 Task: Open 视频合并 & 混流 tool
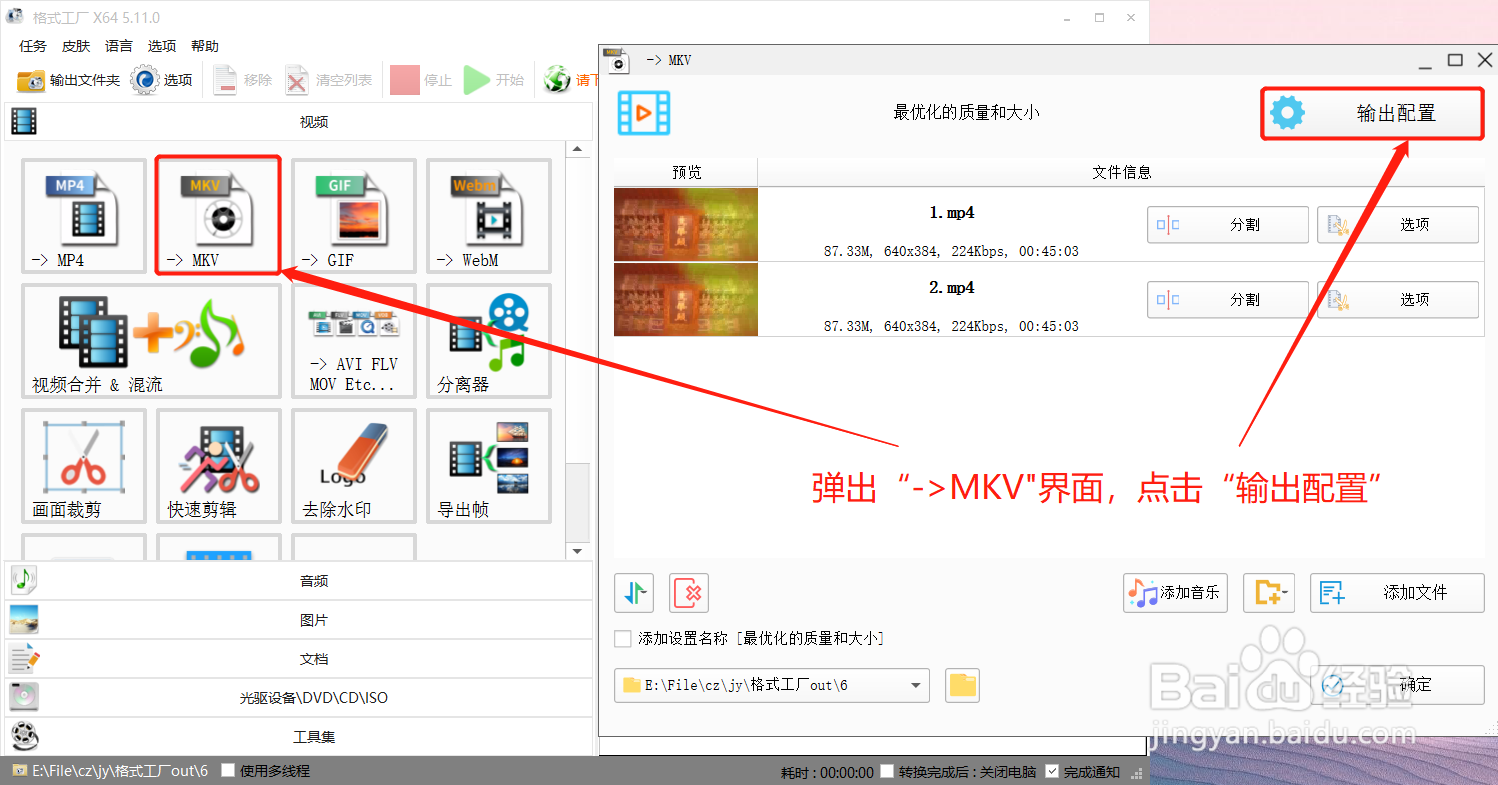pos(151,341)
